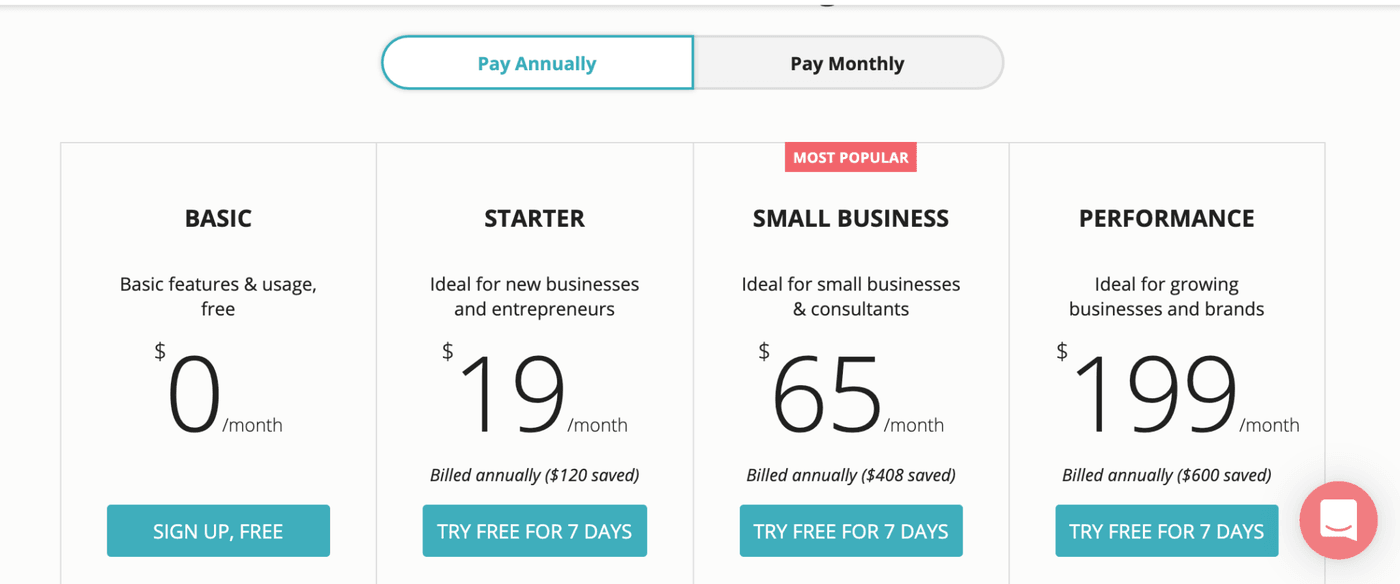
Task: Start the Performance plan 7-day free trial
Action: [x=1167, y=531]
